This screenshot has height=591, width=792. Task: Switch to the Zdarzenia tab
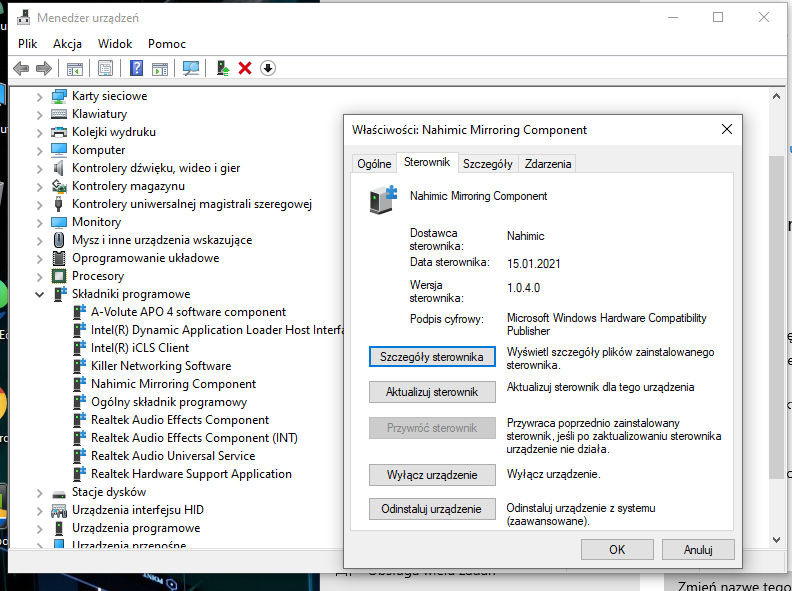(548, 164)
